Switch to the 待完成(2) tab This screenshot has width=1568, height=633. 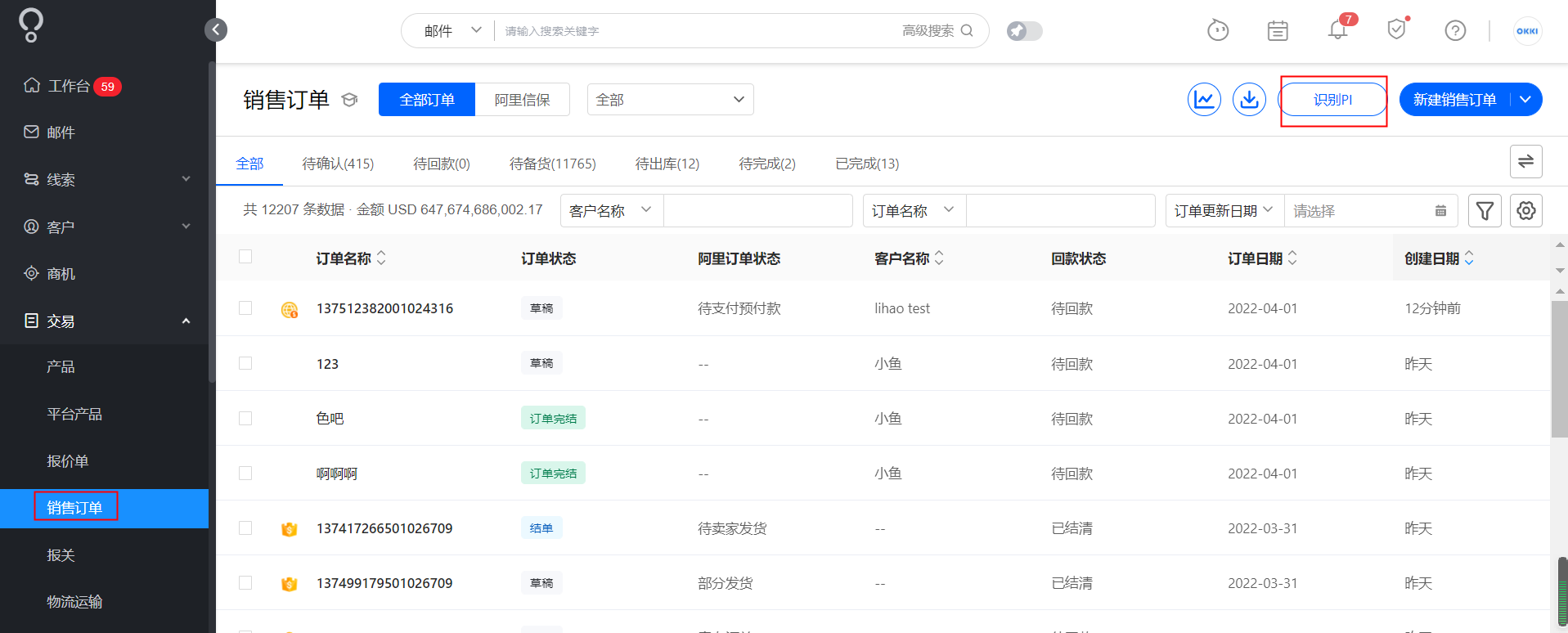coord(767,164)
